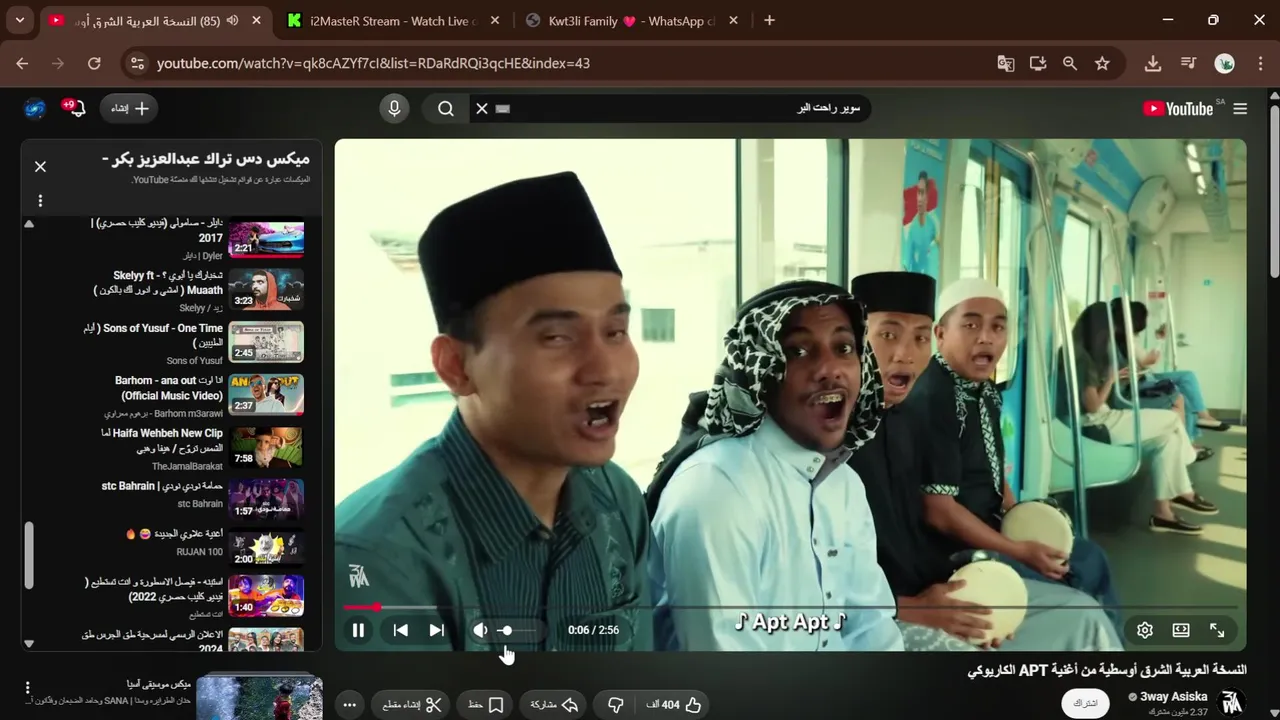
Task: Open the YouTube account avatar menu
Action: point(35,108)
